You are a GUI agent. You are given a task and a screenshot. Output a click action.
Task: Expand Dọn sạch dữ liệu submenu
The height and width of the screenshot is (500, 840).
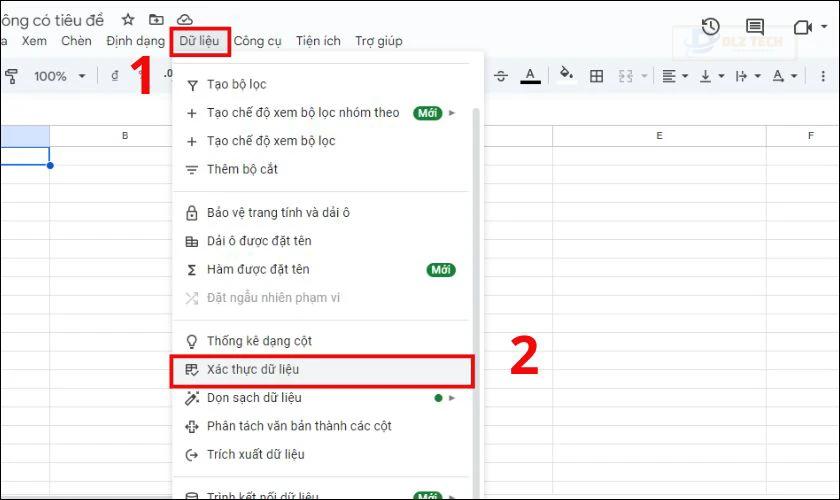pos(322,398)
